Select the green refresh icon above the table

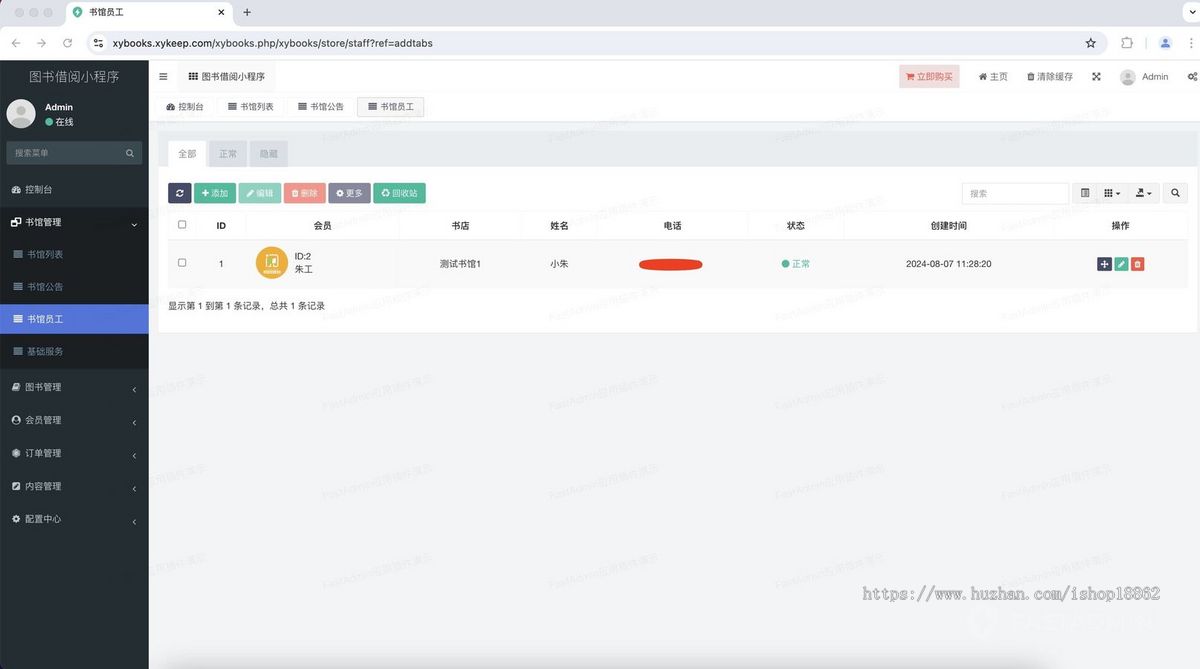click(x=180, y=192)
